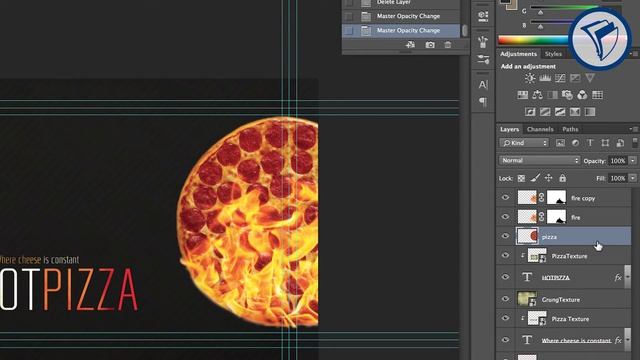Add an Exposure adjustment layer
The image size is (640, 360).
tap(575, 78)
